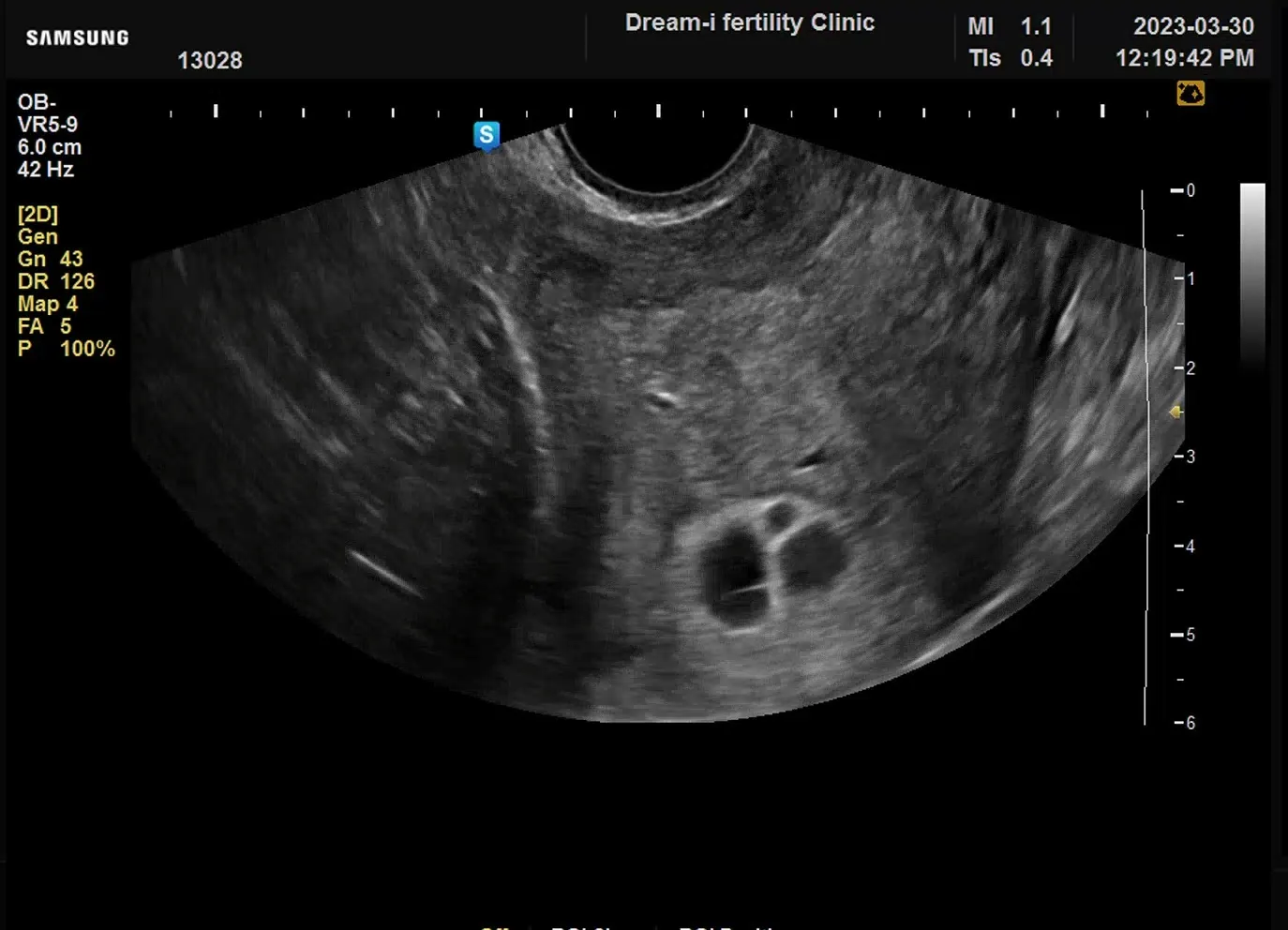Click the Gn 43 gain value
1288x930 pixels.
pyautogui.click(x=51, y=259)
